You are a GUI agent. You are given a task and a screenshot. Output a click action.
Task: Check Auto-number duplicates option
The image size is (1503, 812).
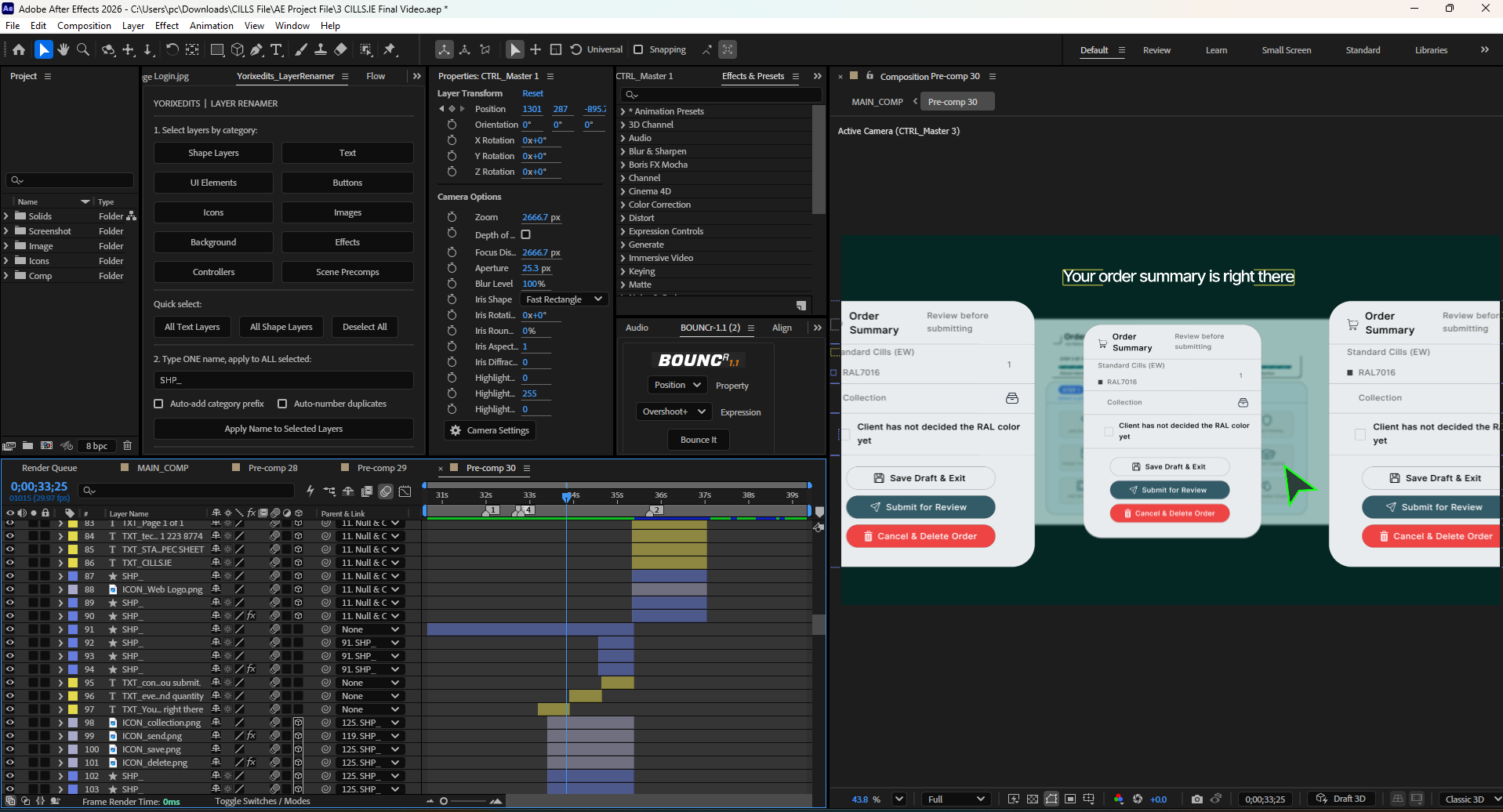pyautogui.click(x=282, y=404)
